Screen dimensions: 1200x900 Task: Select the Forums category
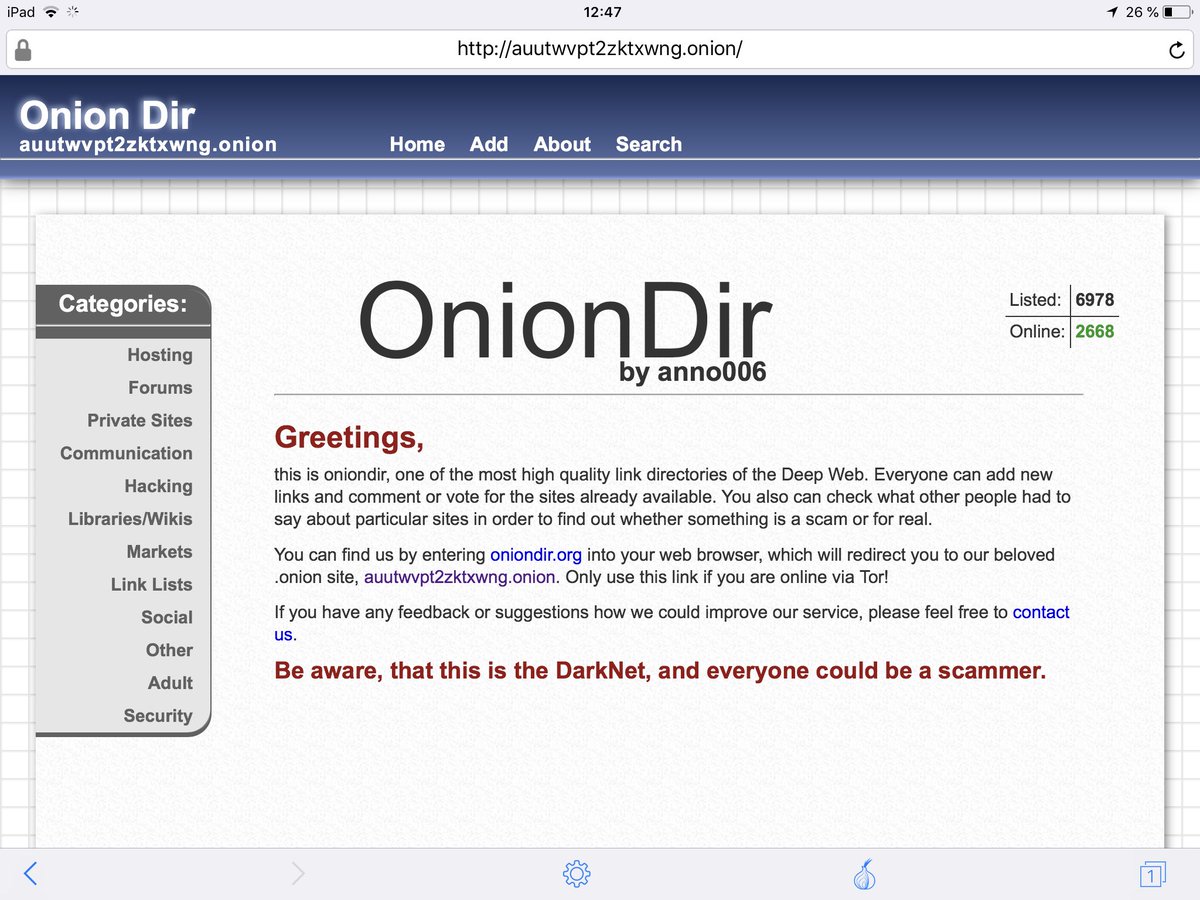(x=160, y=388)
